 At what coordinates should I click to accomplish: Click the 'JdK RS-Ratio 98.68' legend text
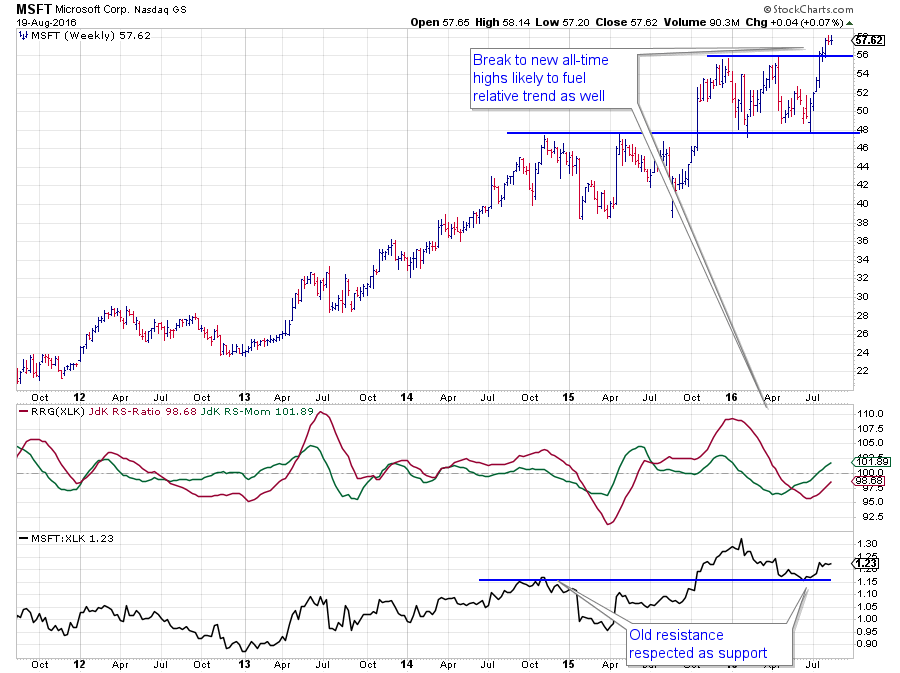click(142, 411)
